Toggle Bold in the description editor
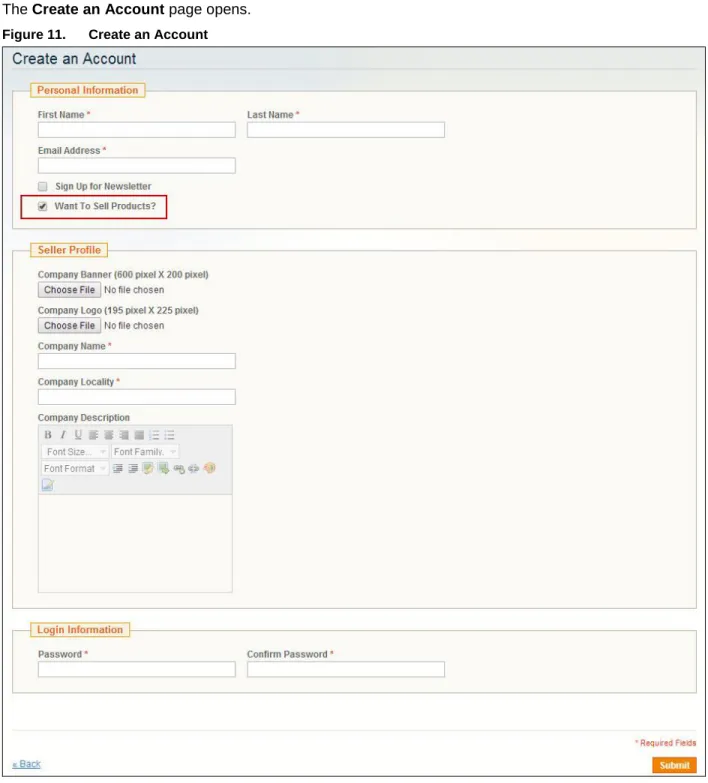 (x=48, y=435)
